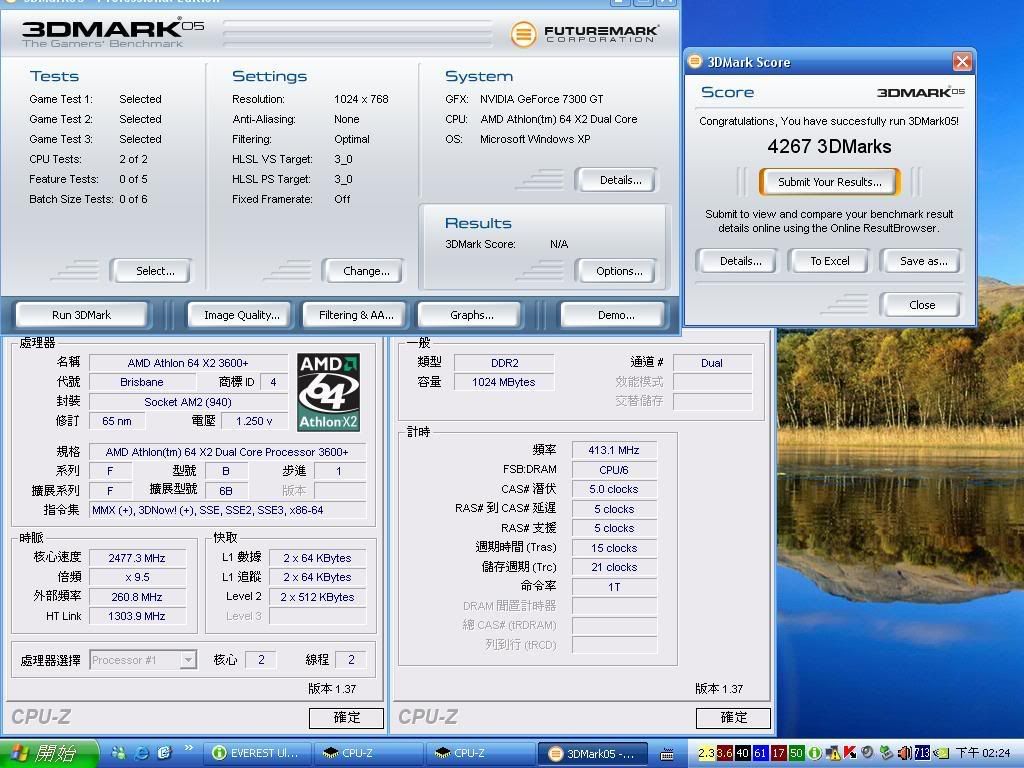Screen dimensions: 1024x768
Task: Click the blue 61 tray indicator
Action: pyautogui.click(x=760, y=753)
